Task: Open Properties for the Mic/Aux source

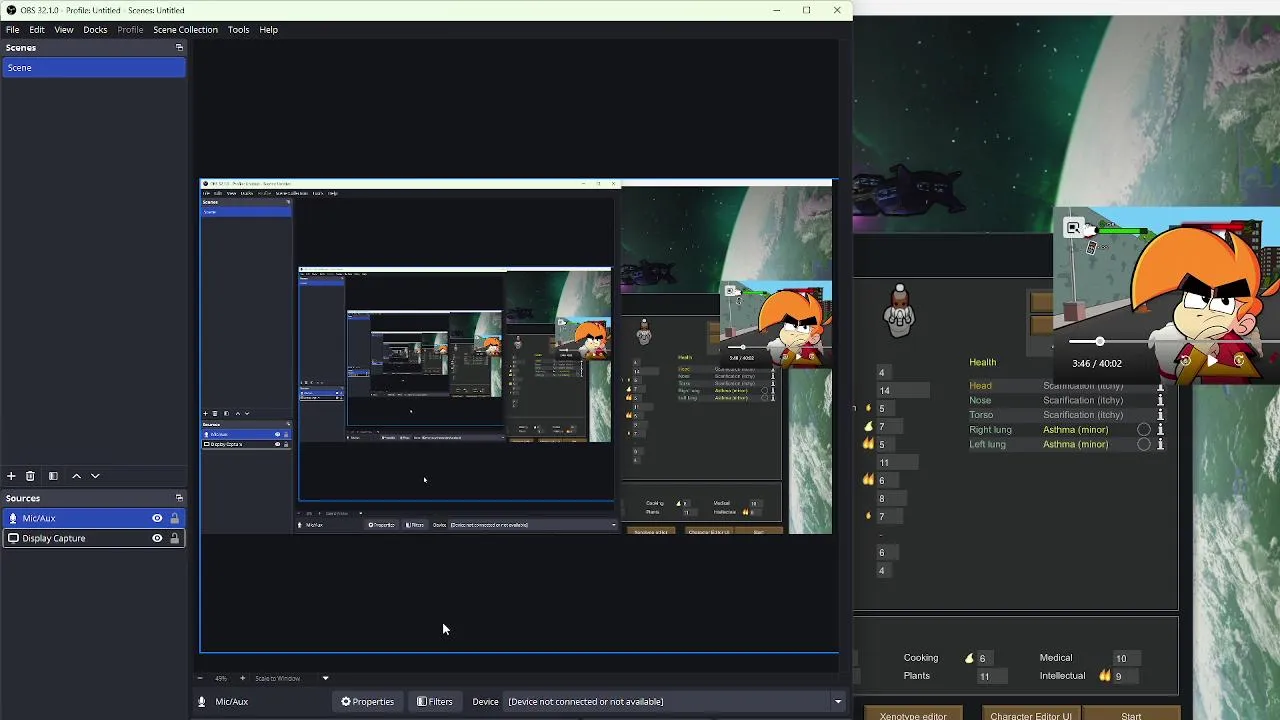Action: pos(368,701)
